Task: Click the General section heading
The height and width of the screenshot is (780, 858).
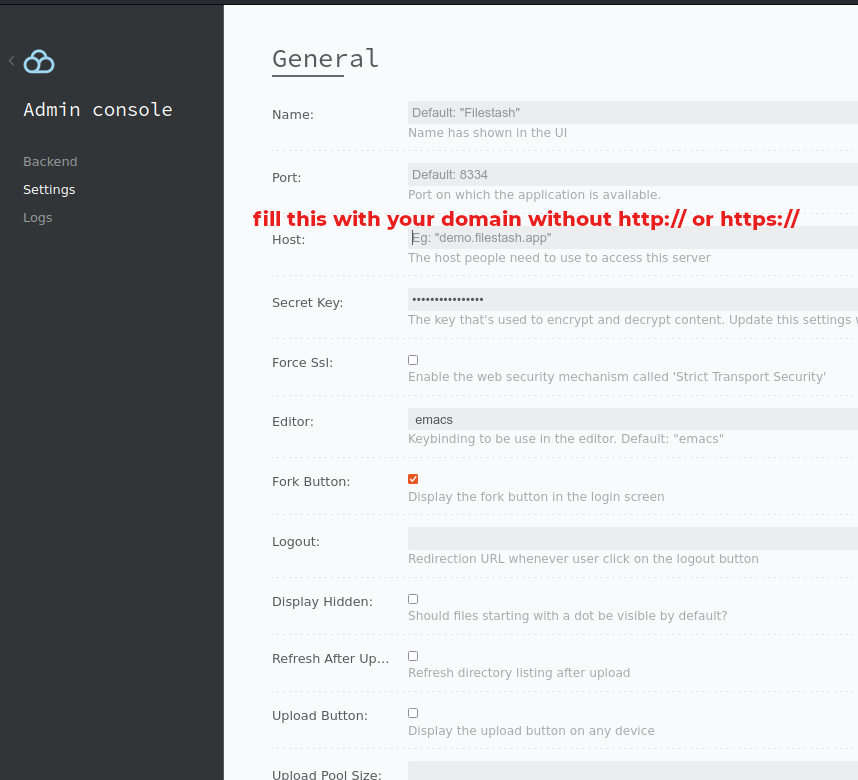Action: pos(325,59)
